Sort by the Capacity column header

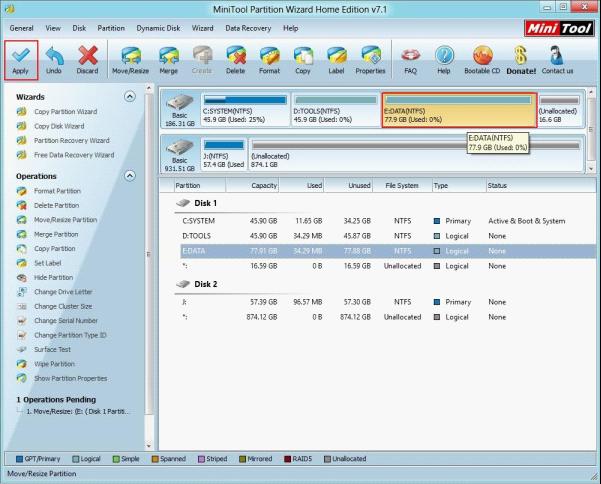click(x=252, y=185)
